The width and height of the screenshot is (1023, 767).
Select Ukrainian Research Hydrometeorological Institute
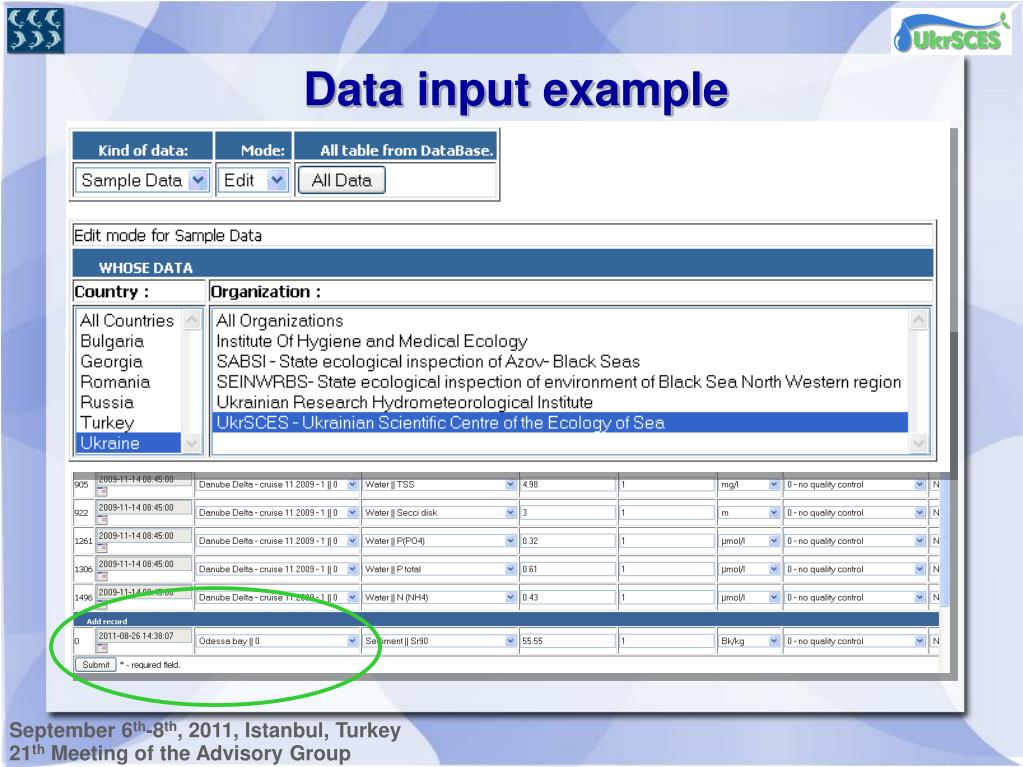(x=560, y=402)
